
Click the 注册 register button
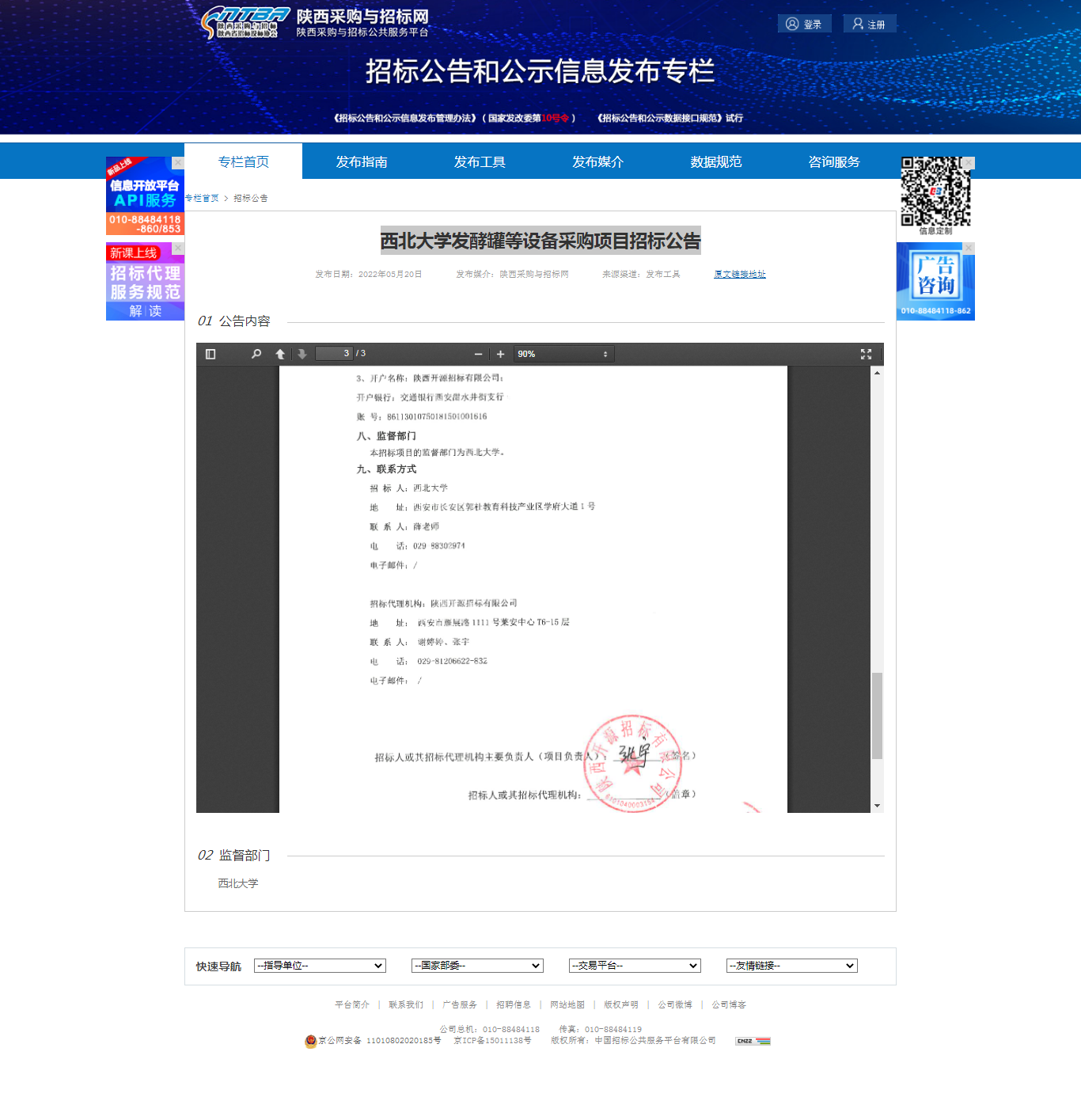point(869,24)
